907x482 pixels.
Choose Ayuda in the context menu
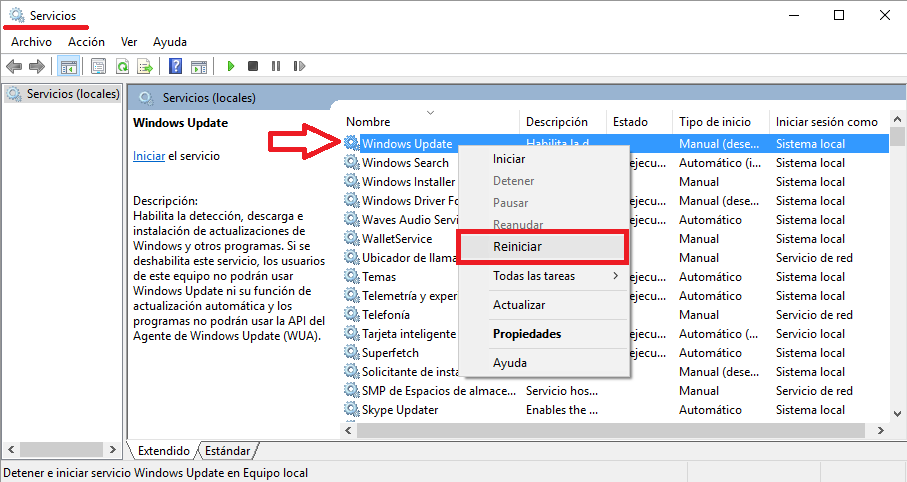tap(544, 363)
